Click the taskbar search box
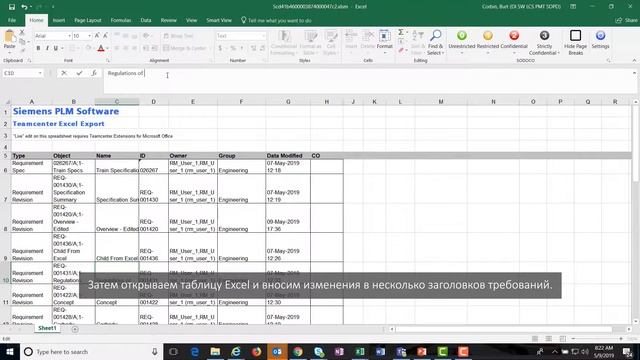This screenshot has width=640, height=360. (x=91, y=351)
